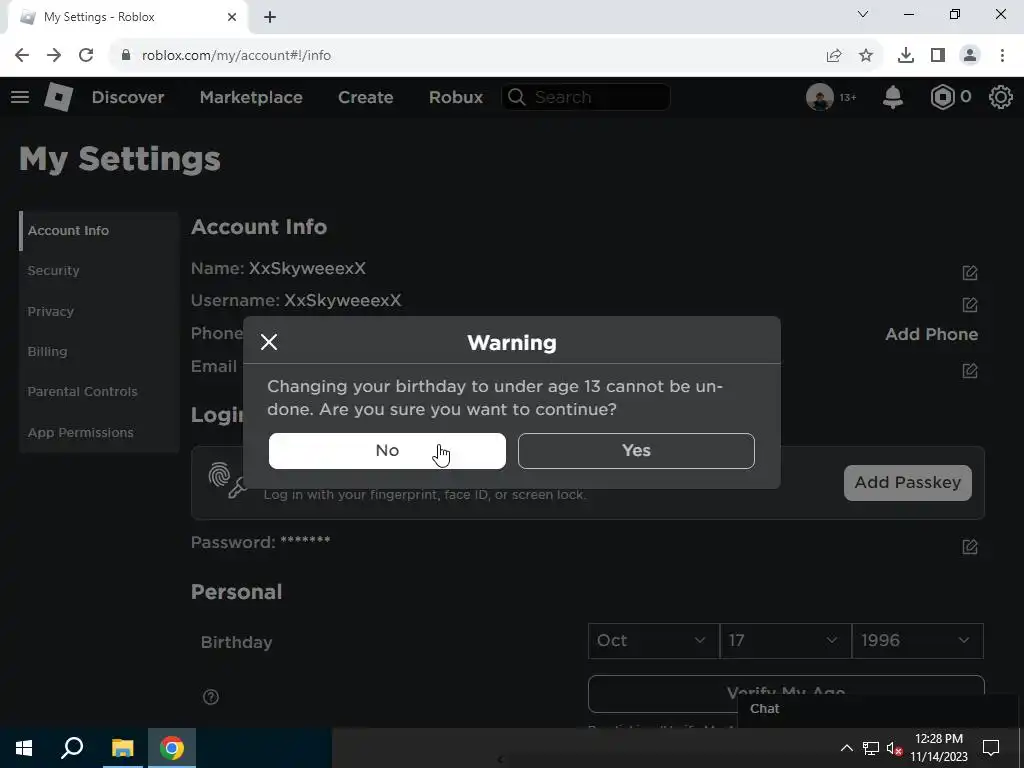Viewport: 1024px width, 768px height.
Task: Edit the Email pencil icon
Action: [970, 371]
